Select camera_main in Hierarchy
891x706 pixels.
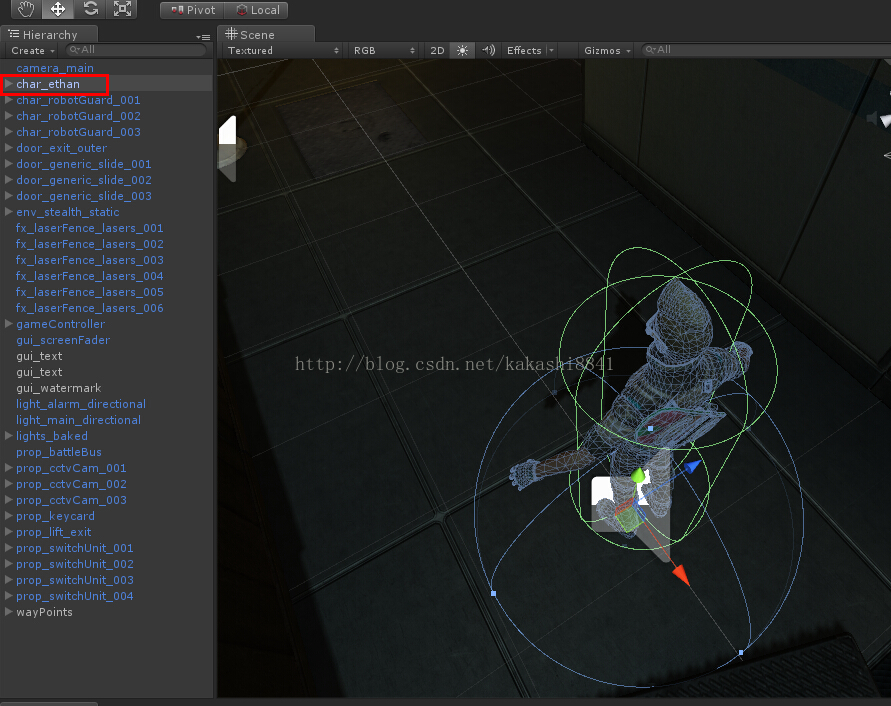(55, 68)
